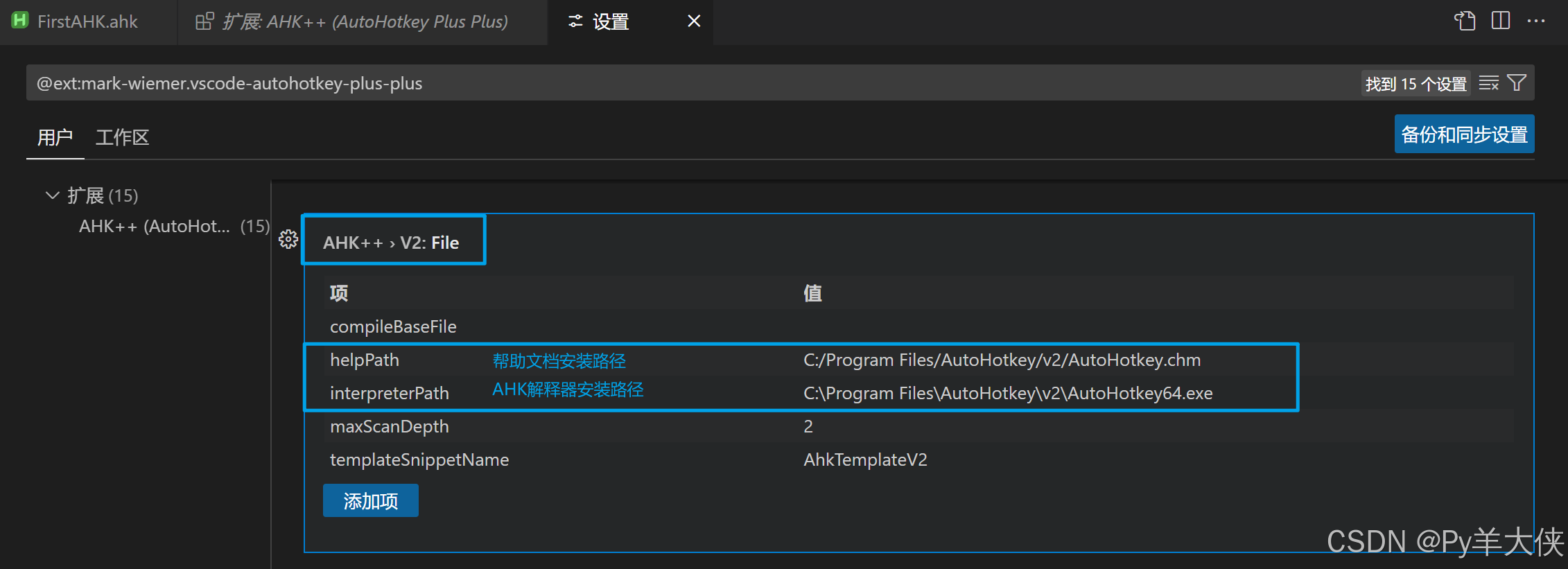The width and height of the screenshot is (1568, 569).
Task: Click the 添加项 button
Action: click(371, 500)
